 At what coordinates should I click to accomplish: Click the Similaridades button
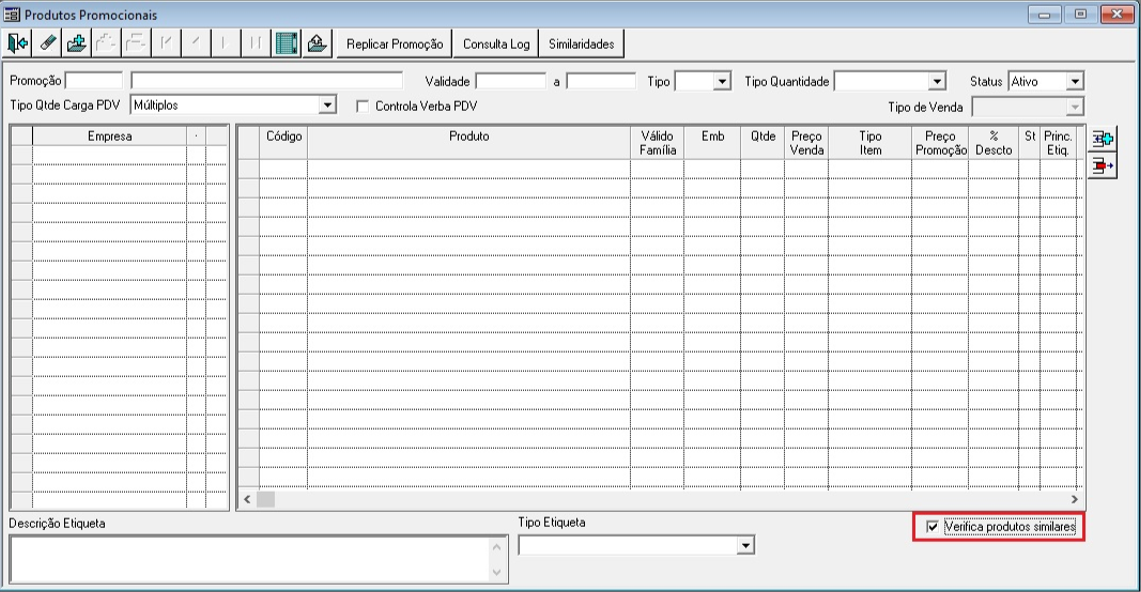point(581,44)
